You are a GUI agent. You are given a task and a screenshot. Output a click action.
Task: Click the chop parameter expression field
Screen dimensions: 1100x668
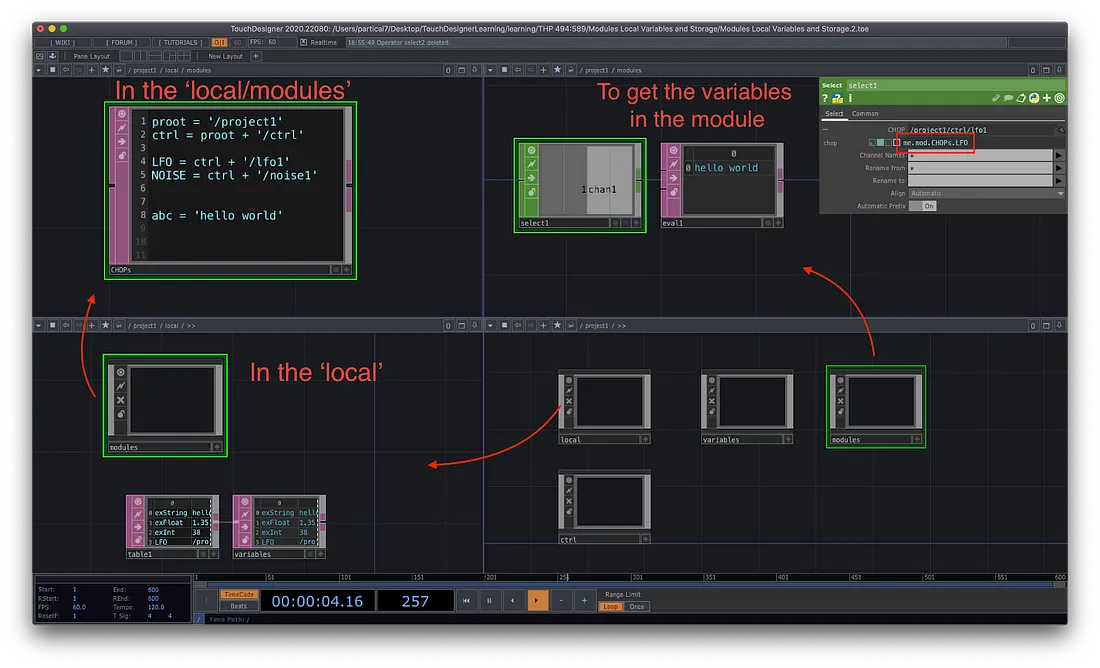coord(936,143)
